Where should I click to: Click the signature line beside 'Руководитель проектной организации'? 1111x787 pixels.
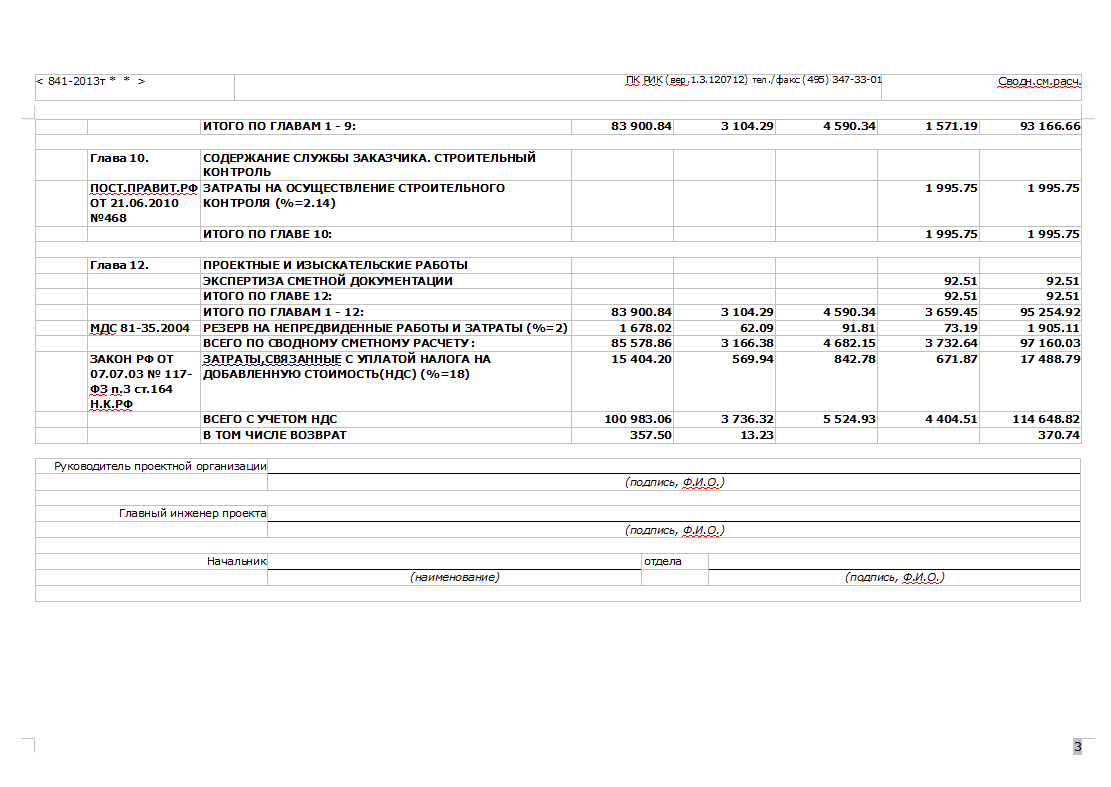674,466
